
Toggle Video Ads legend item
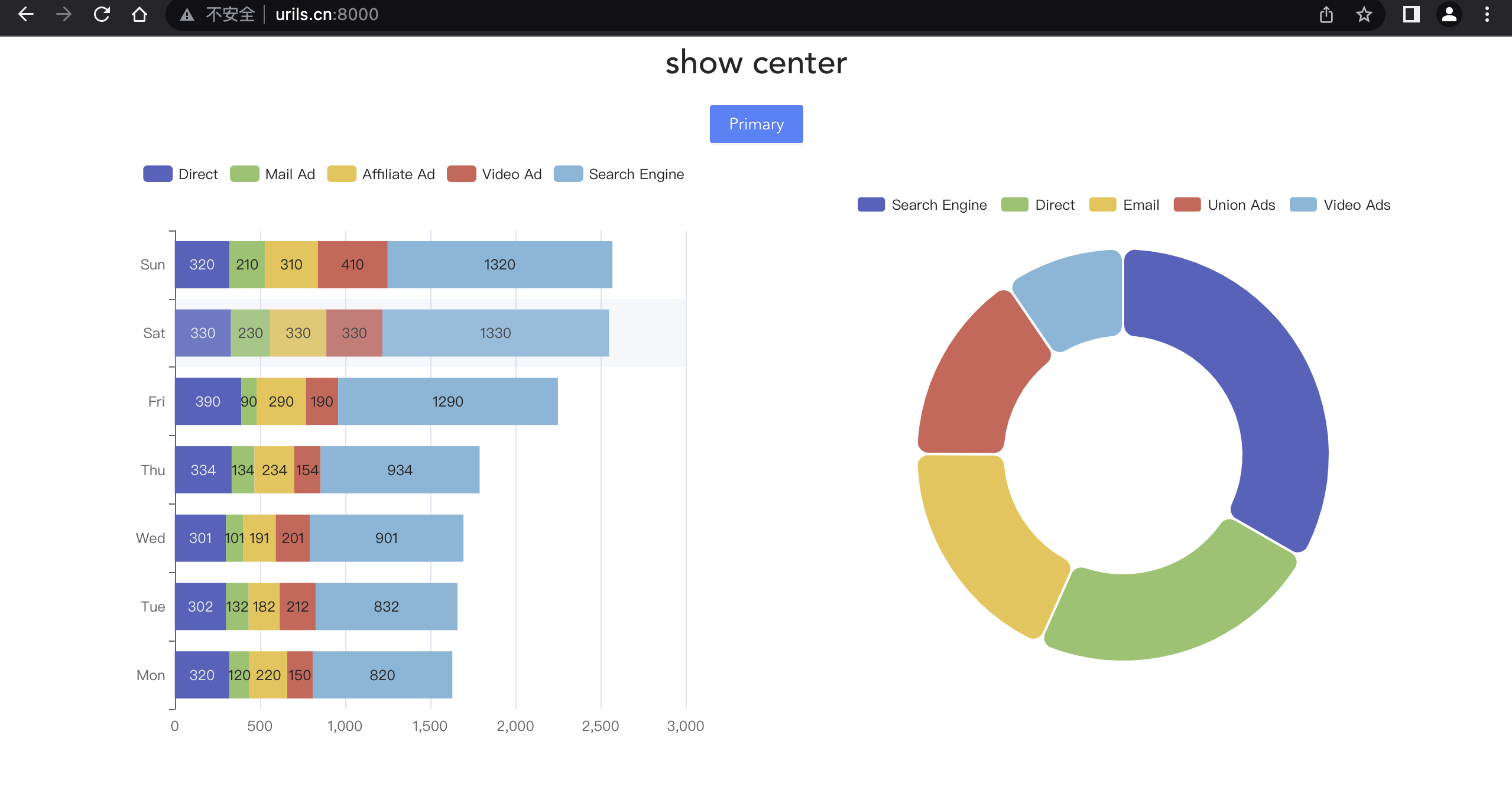click(1340, 205)
